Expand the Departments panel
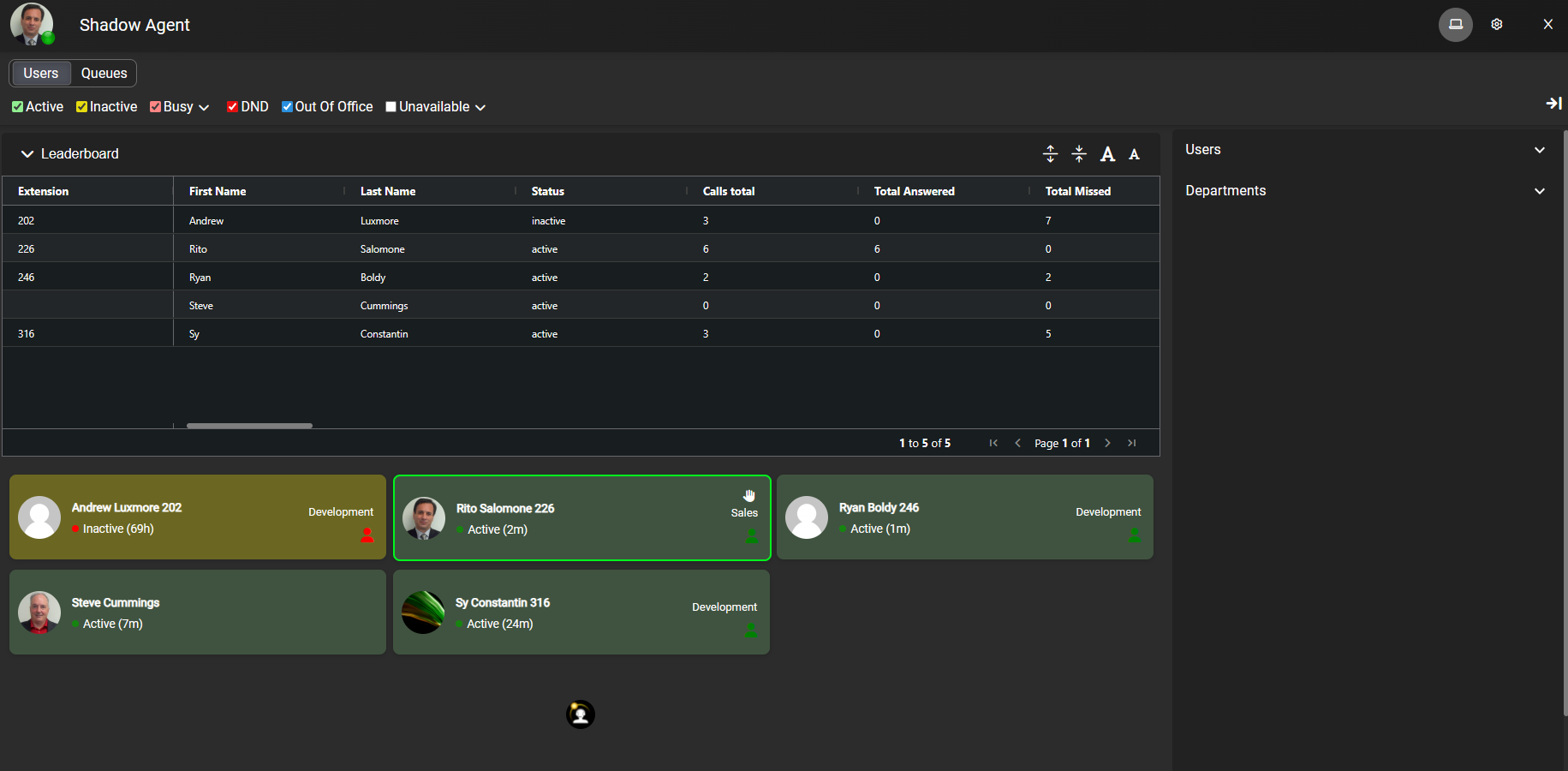 point(1540,191)
